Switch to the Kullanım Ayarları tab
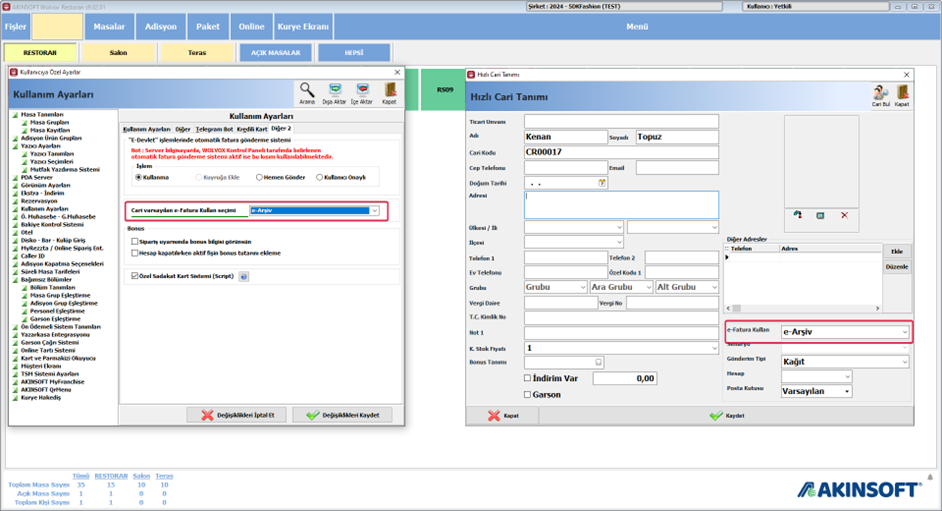This screenshot has height=511, width=942. 147,129
